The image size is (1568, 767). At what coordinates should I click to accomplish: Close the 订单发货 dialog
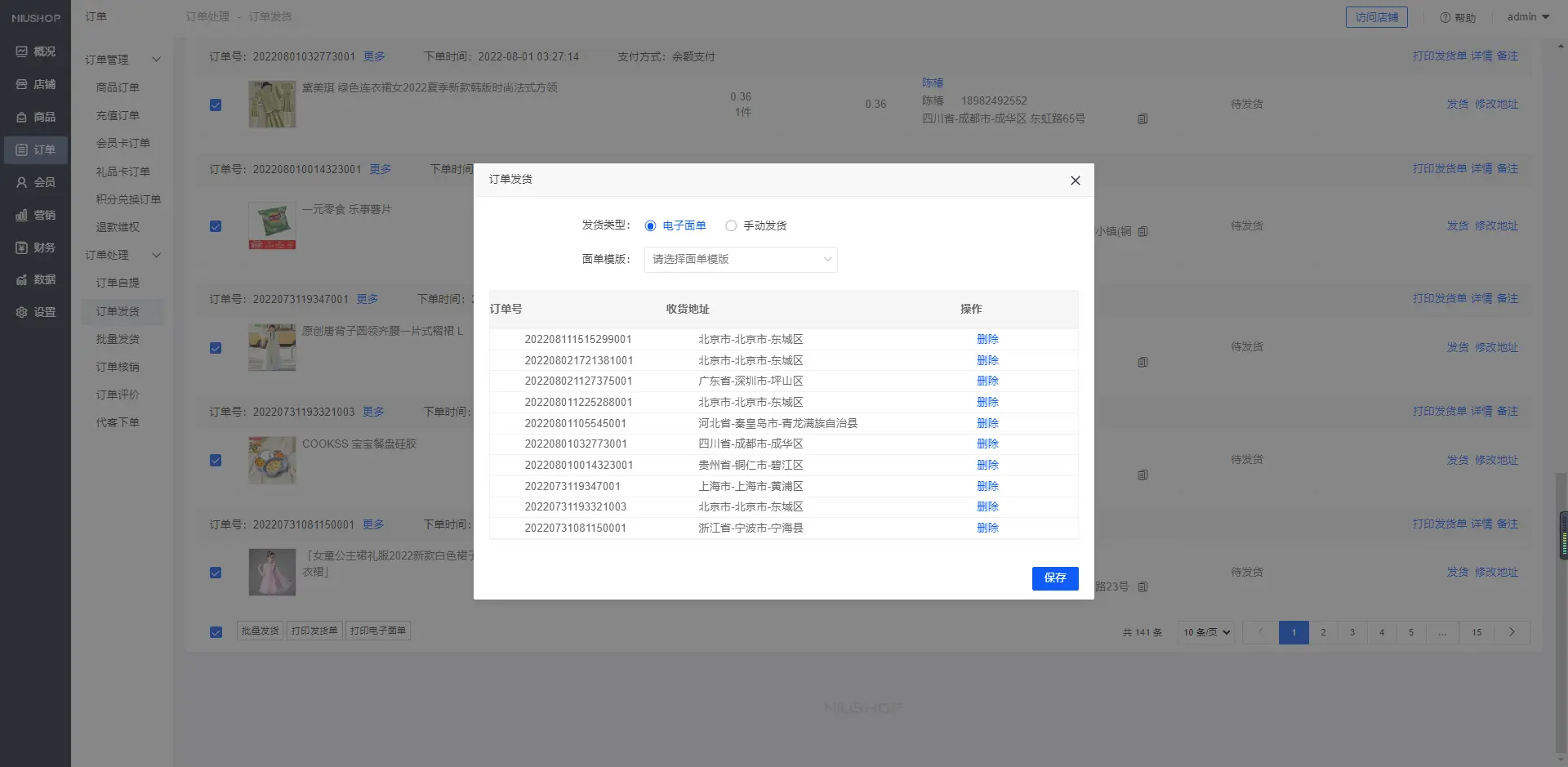point(1075,181)
